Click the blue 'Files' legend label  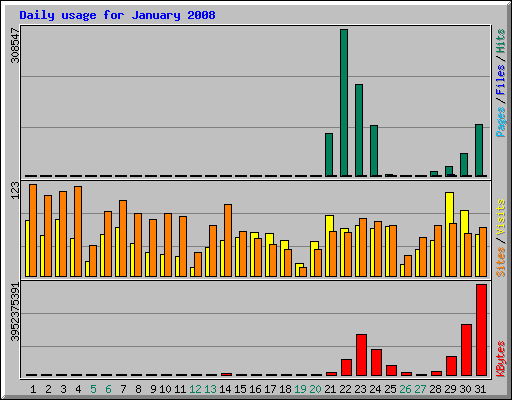(x=501, y=79)
